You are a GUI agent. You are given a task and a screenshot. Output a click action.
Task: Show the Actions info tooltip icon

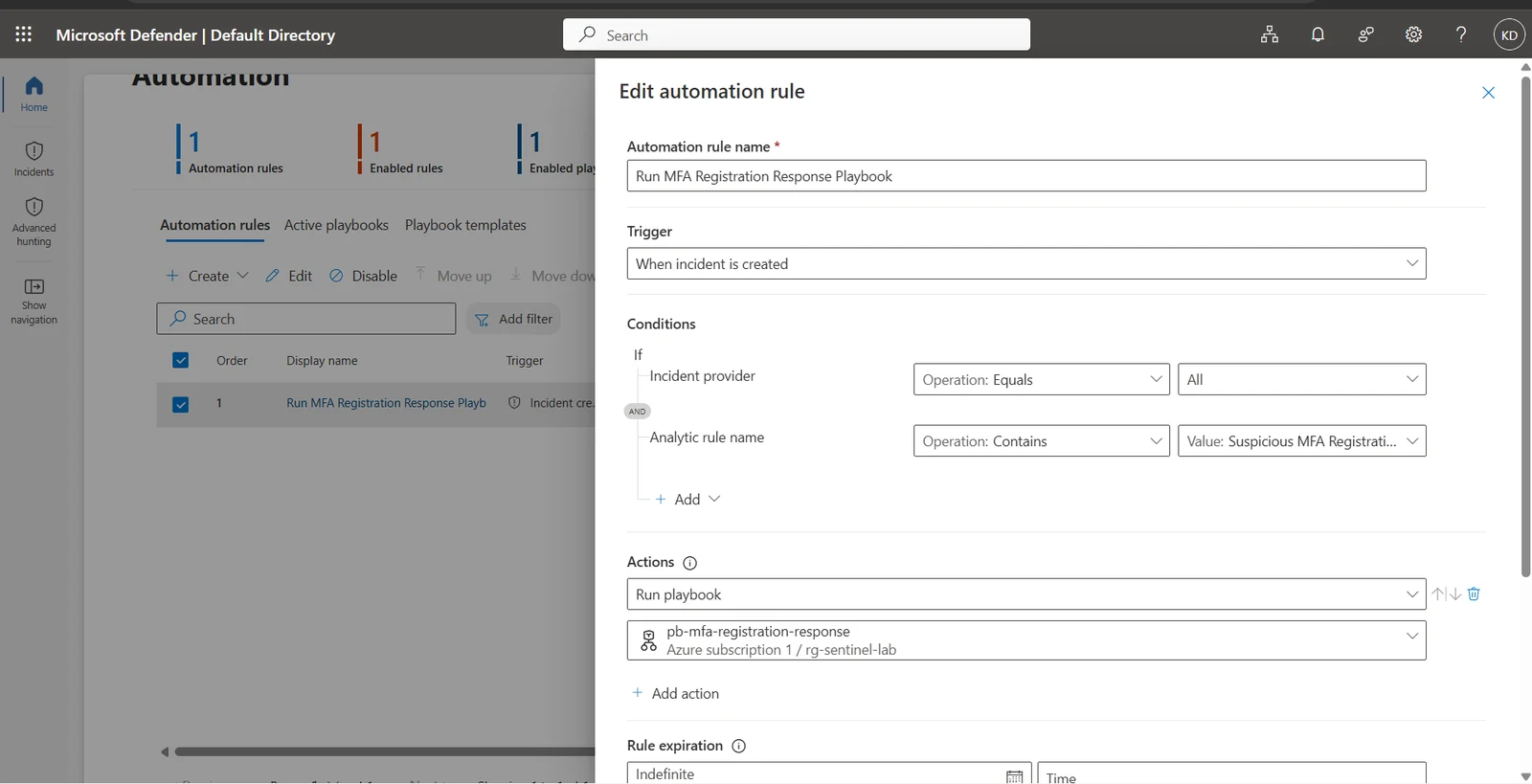(689, 563)
